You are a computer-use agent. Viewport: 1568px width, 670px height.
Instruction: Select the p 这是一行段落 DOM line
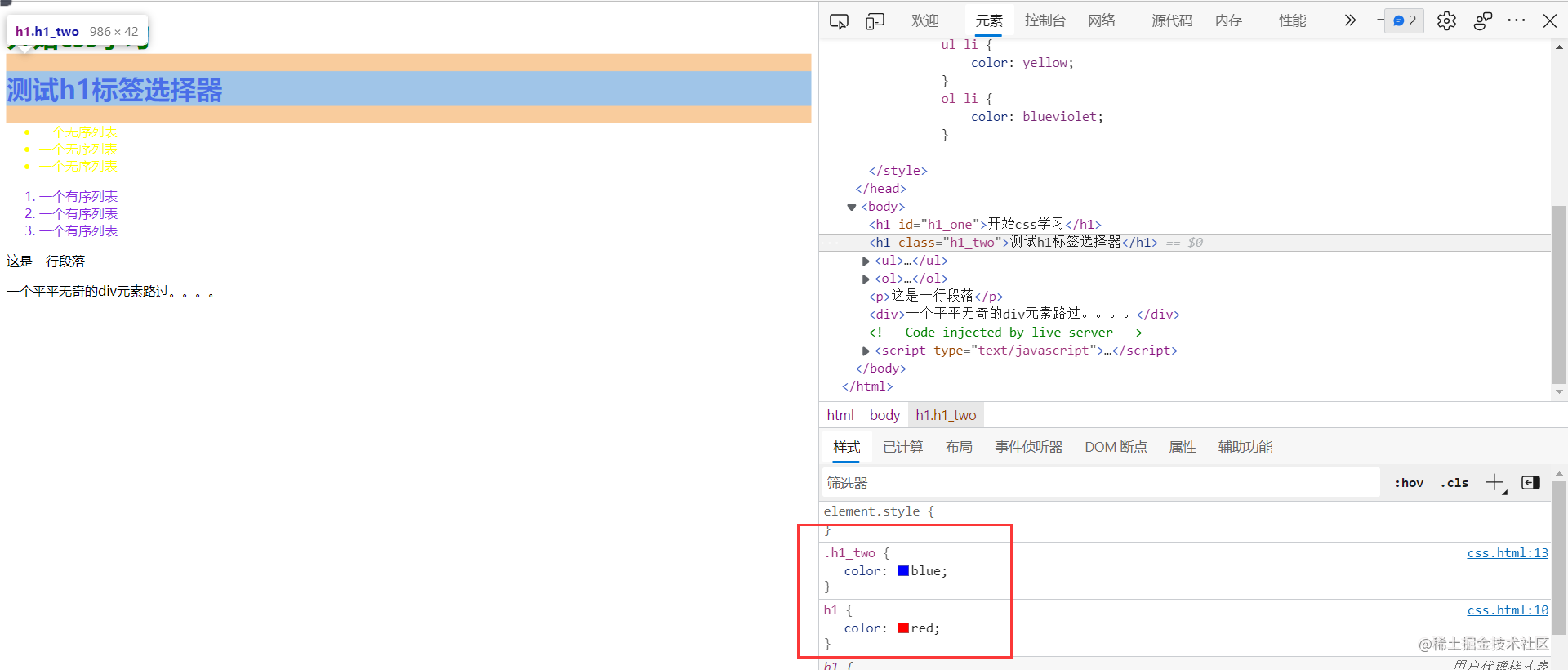coord(936,296)
